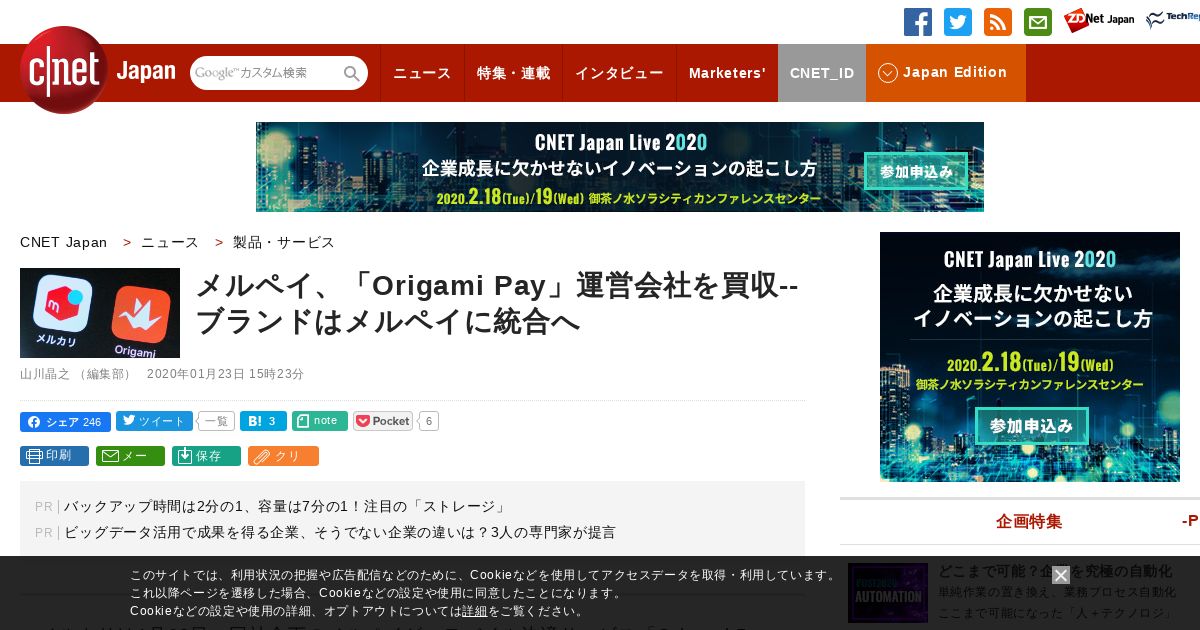
Task: Open the green newsletter mail icon
Action: 1038,22
